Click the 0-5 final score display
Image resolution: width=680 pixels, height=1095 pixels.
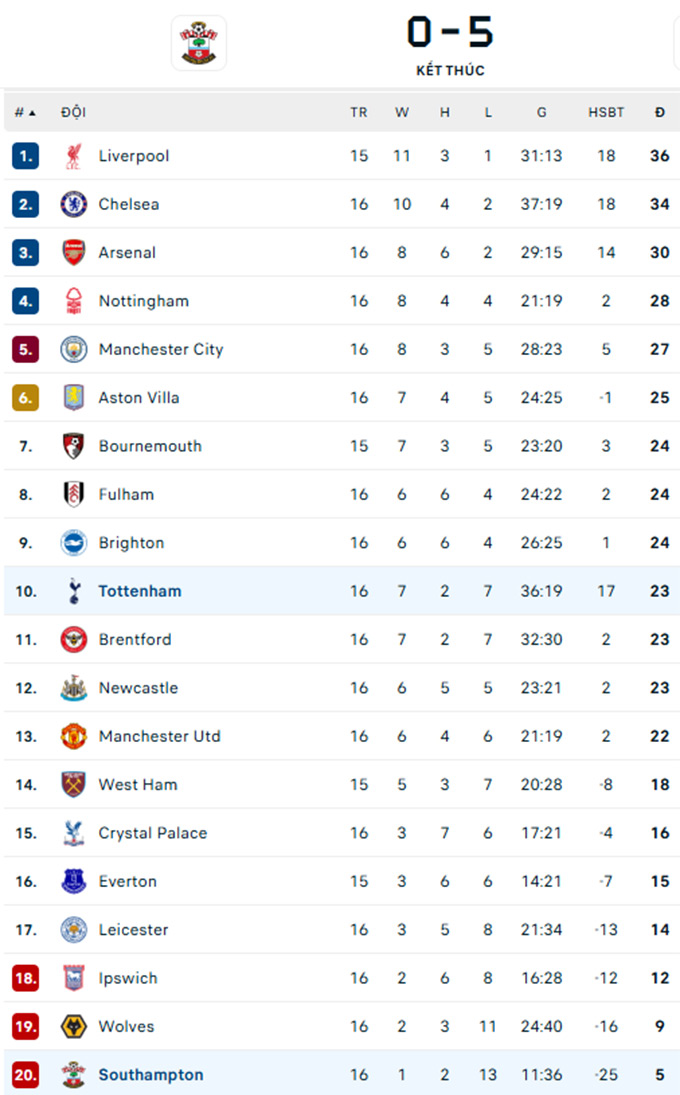pos(450,32)
